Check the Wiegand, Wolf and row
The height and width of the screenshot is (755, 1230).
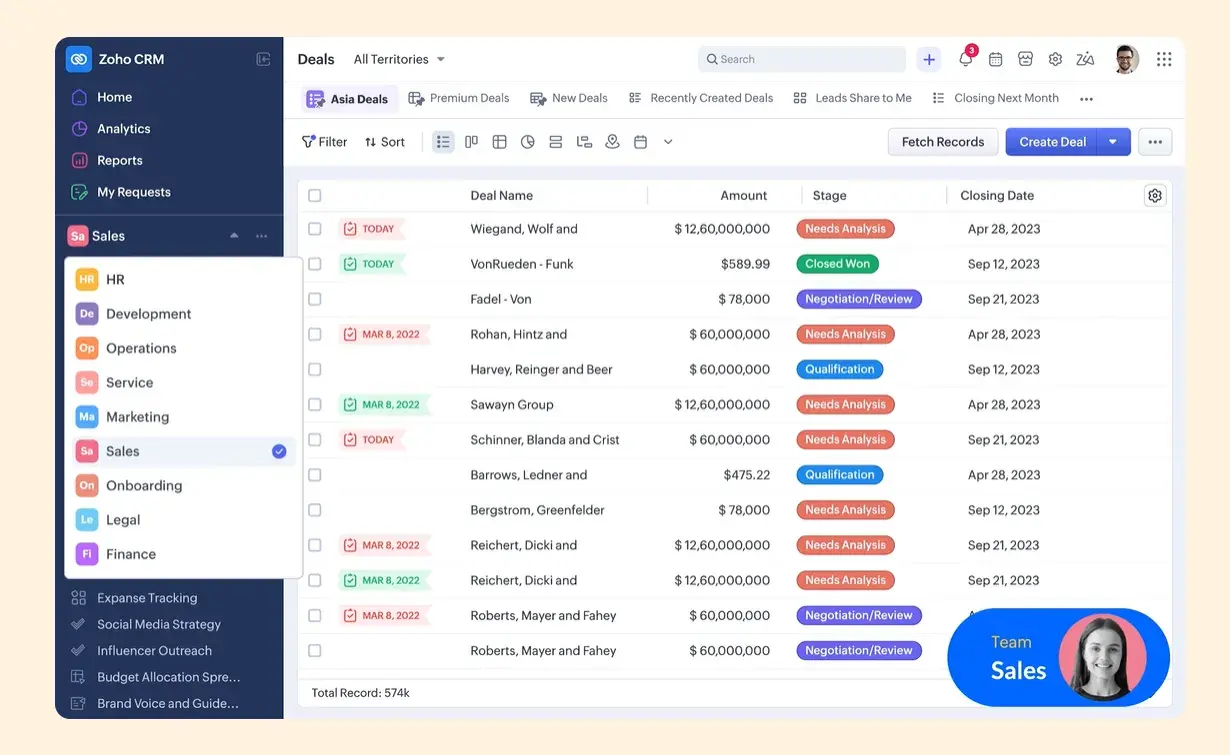coord(315,229)
